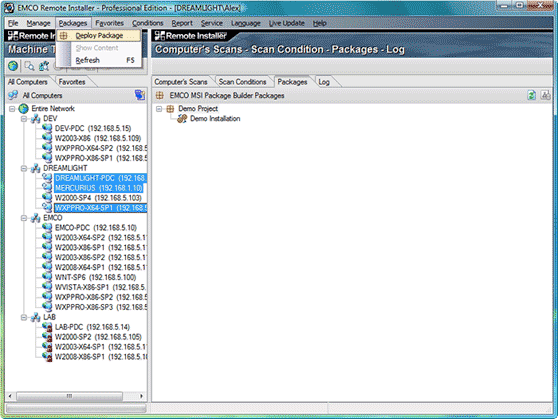
Task: Select EMCO-PDC (192.168.5.10) in the tree
Action: coord(96,227)
